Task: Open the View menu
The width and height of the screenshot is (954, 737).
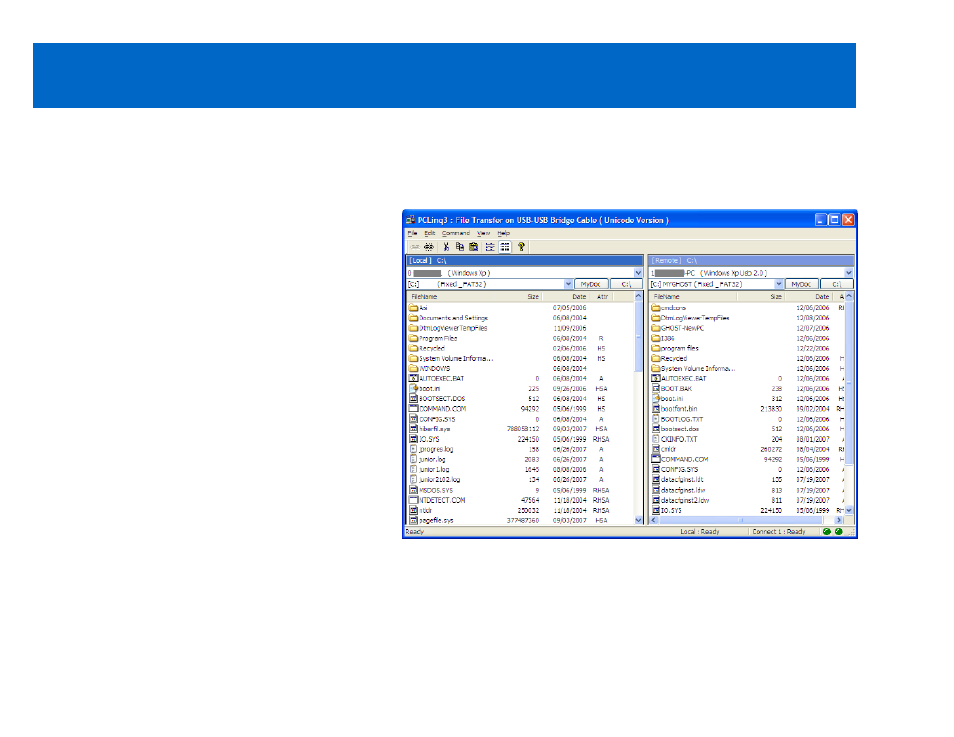Action: [x=484, y=233]
